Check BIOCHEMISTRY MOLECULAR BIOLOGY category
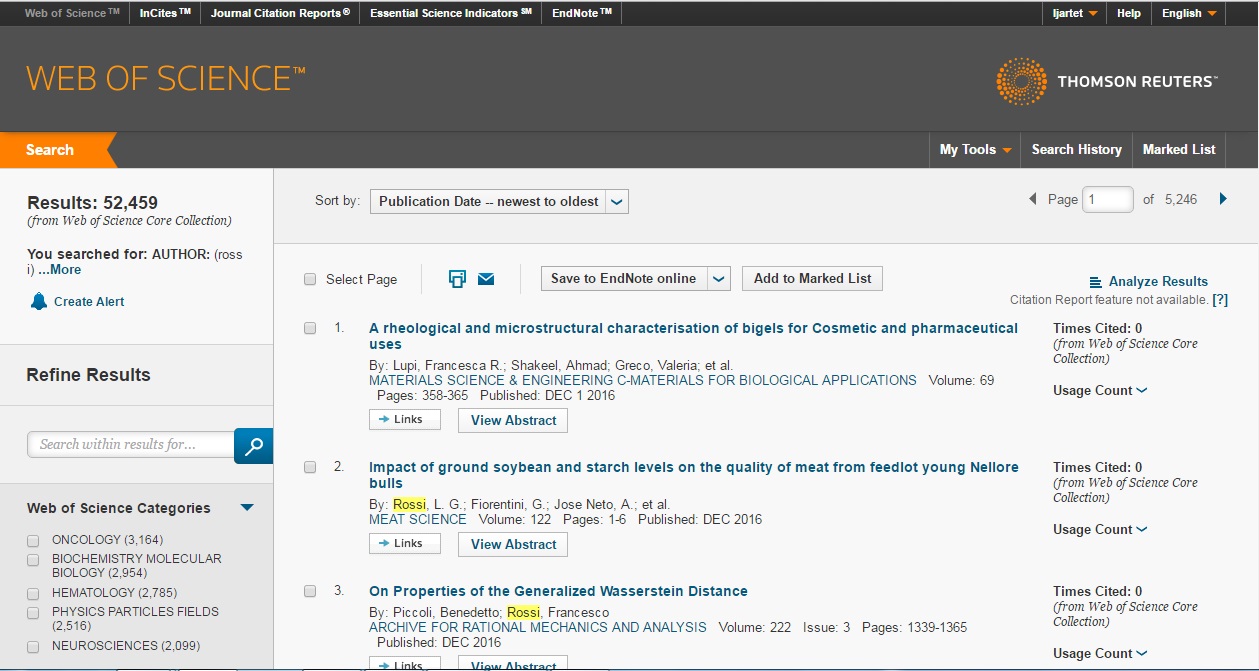The height and width of the screenshot is (671, 1259). click(33, 560)
